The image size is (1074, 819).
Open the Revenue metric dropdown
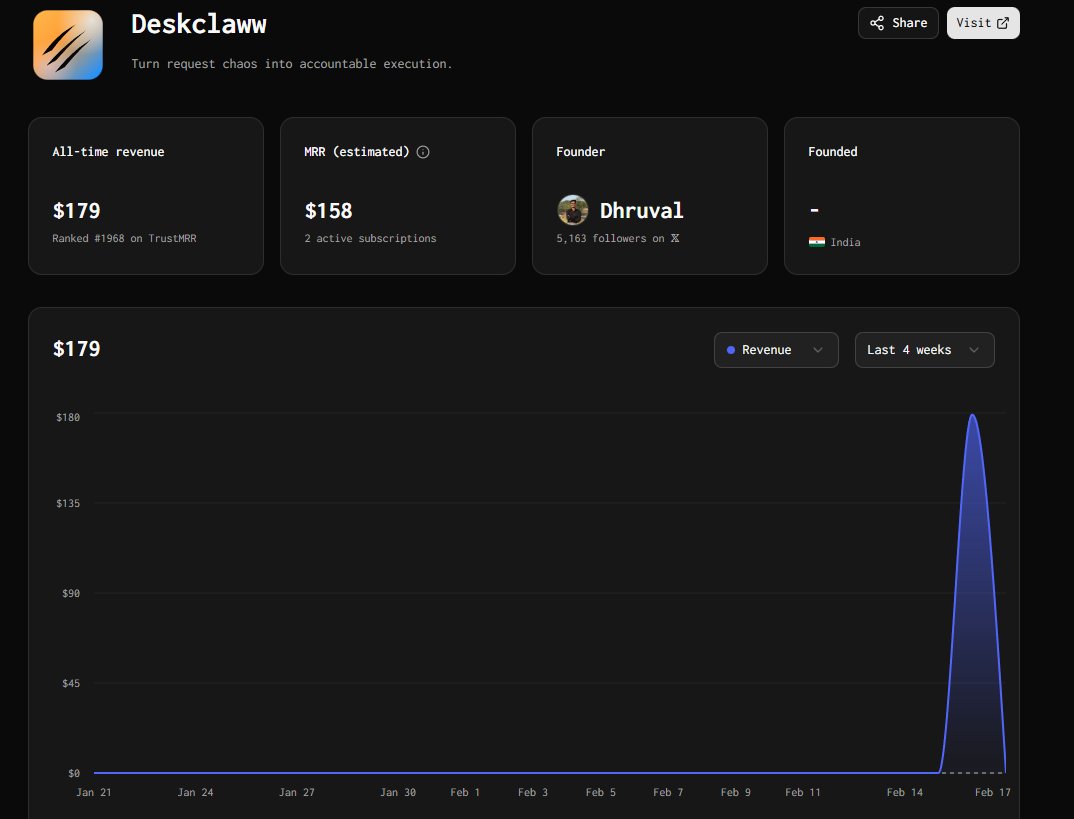click(776, 350)
